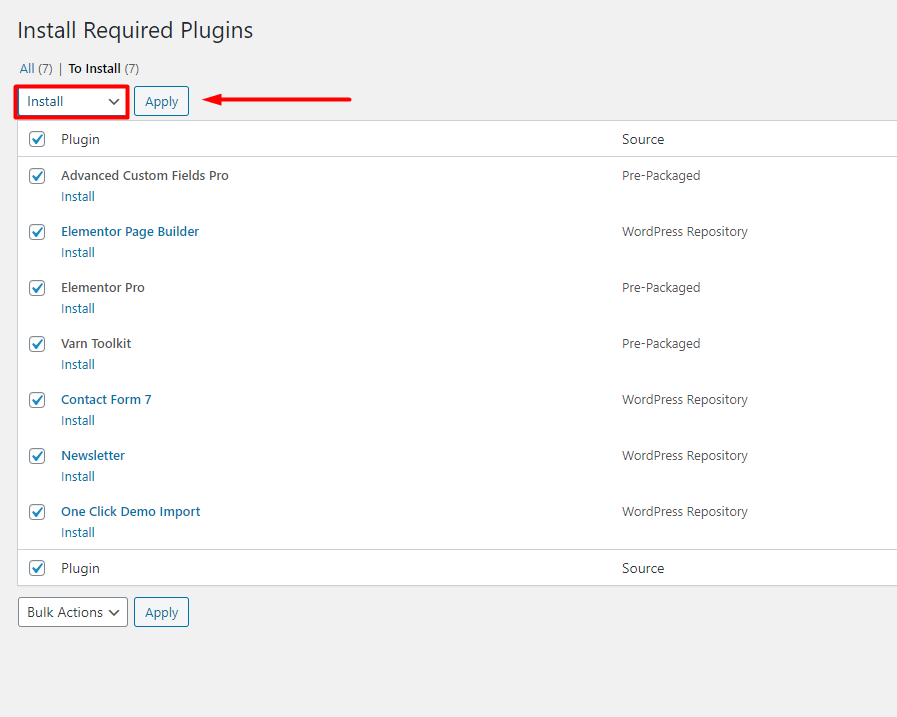
Task: Uncheck the Newsletter plugin checkbox
Action: click(37, 456)
